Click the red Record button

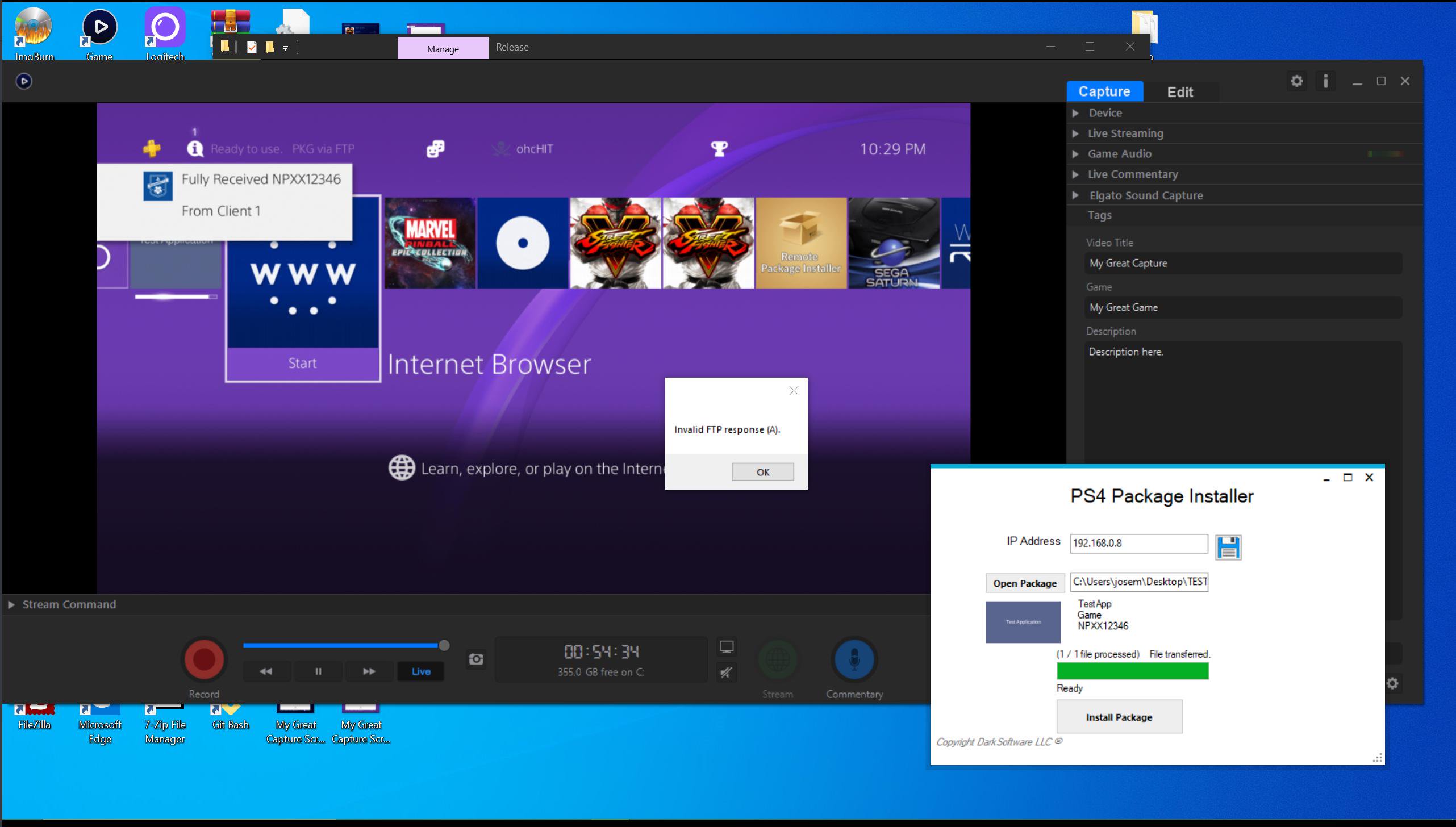point(204,659)
